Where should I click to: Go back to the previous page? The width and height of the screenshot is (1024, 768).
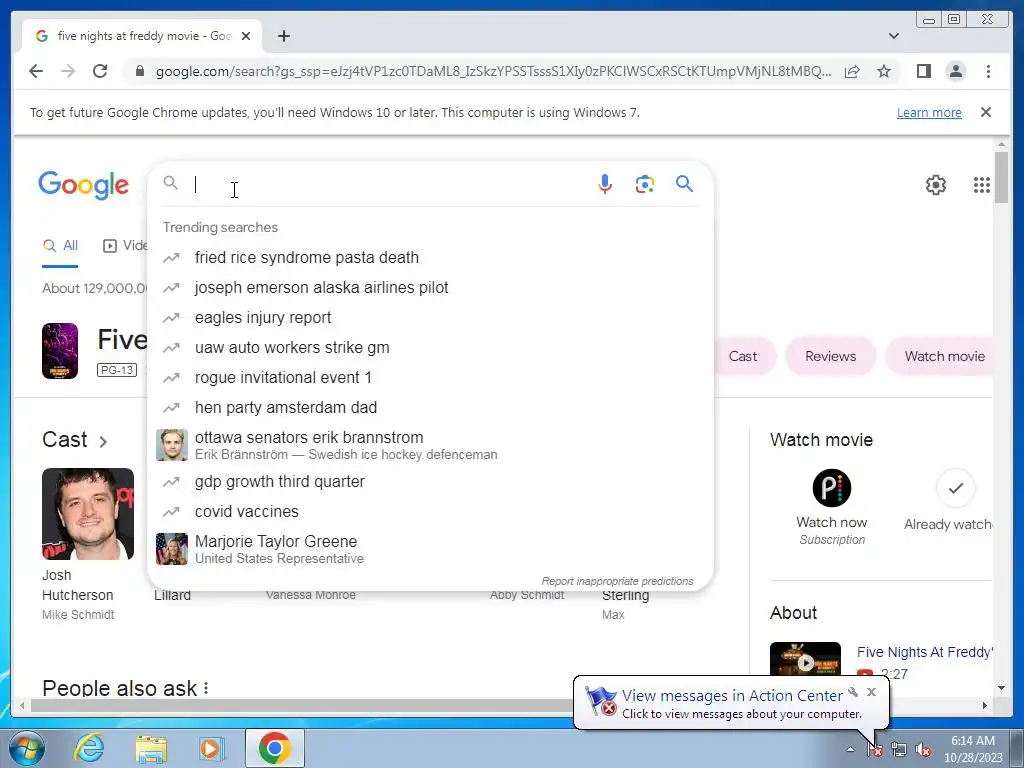pos(36,71)
